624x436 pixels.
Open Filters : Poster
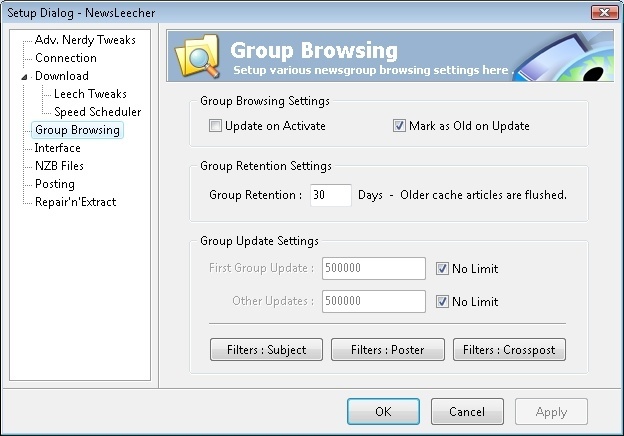click(x=388, y=350)
